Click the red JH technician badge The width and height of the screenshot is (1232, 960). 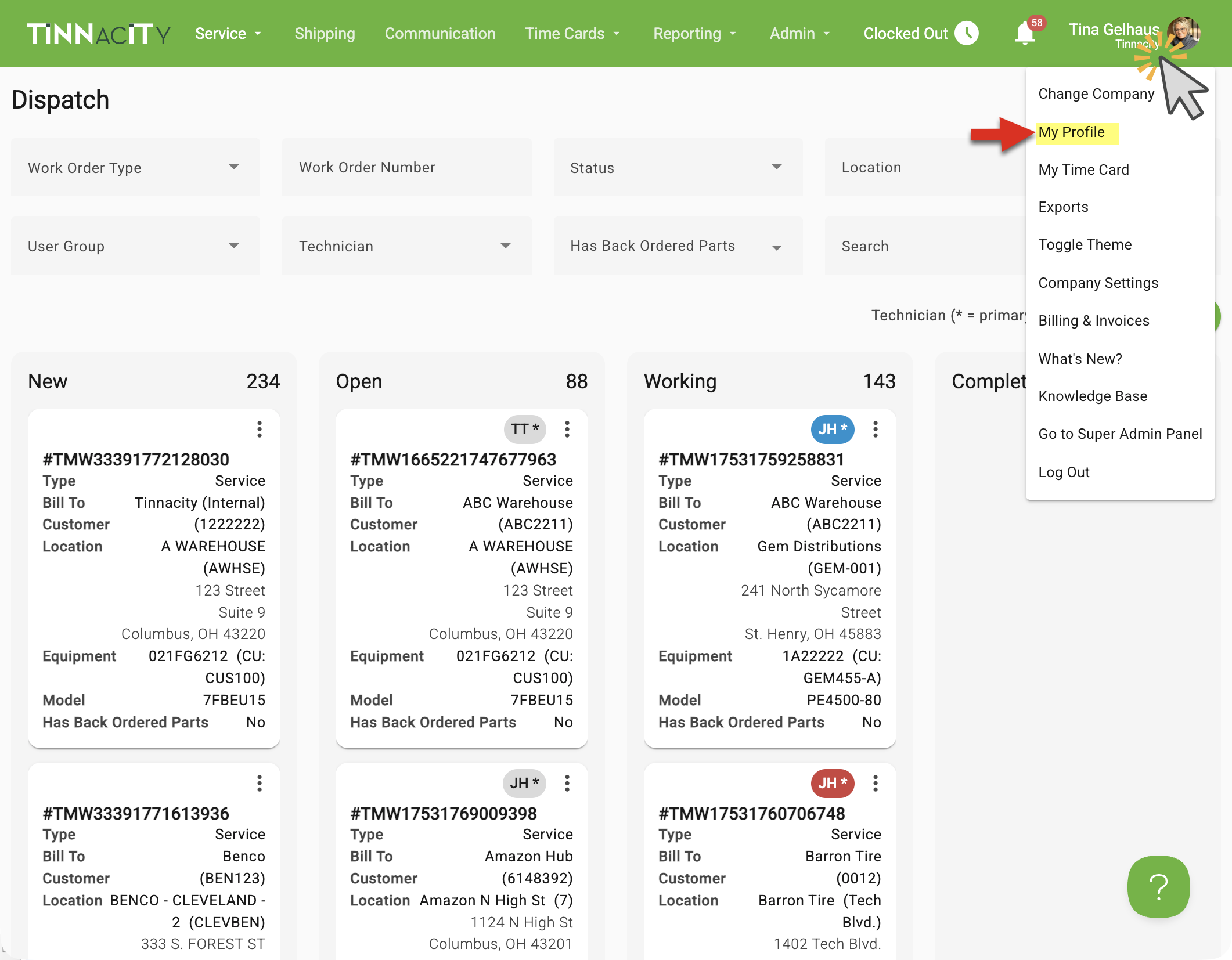tap(832, 783)
